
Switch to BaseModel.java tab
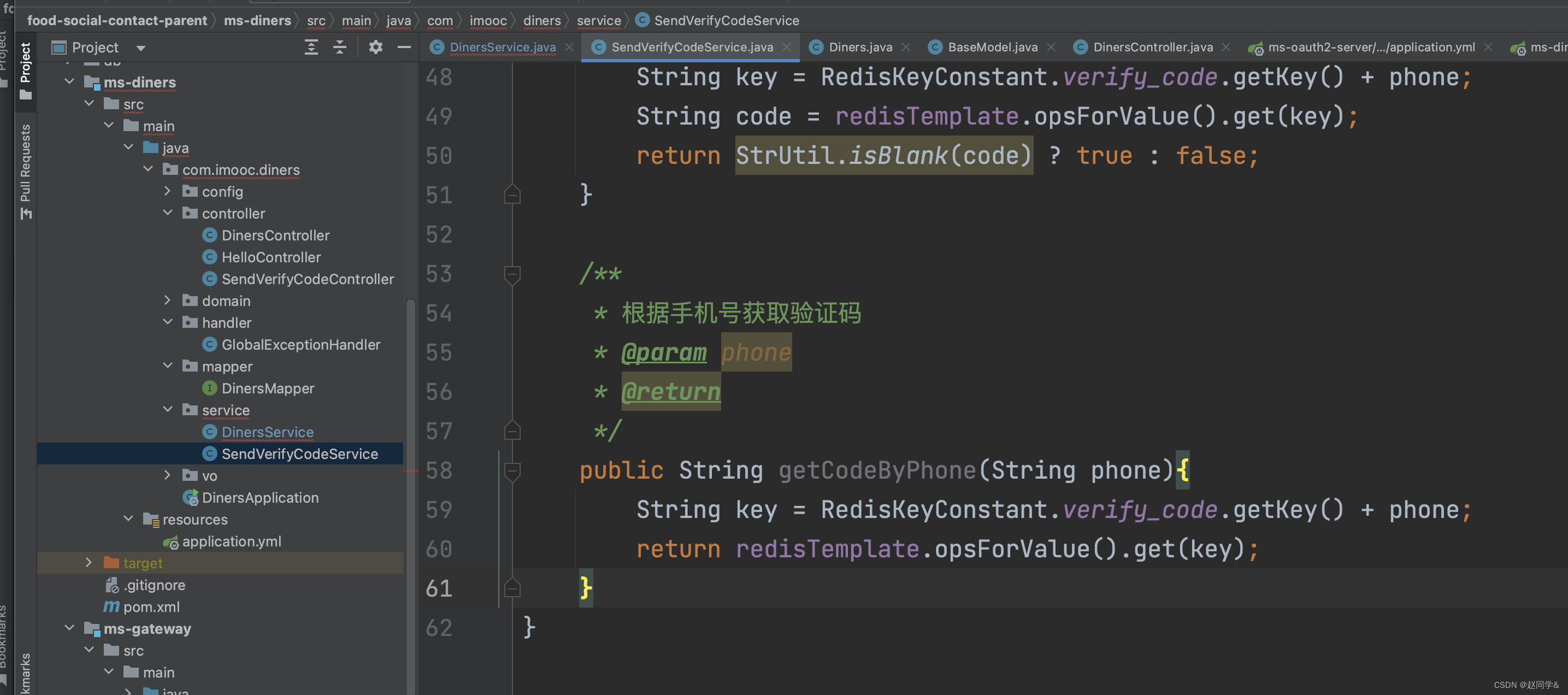(x=992, y=48)
